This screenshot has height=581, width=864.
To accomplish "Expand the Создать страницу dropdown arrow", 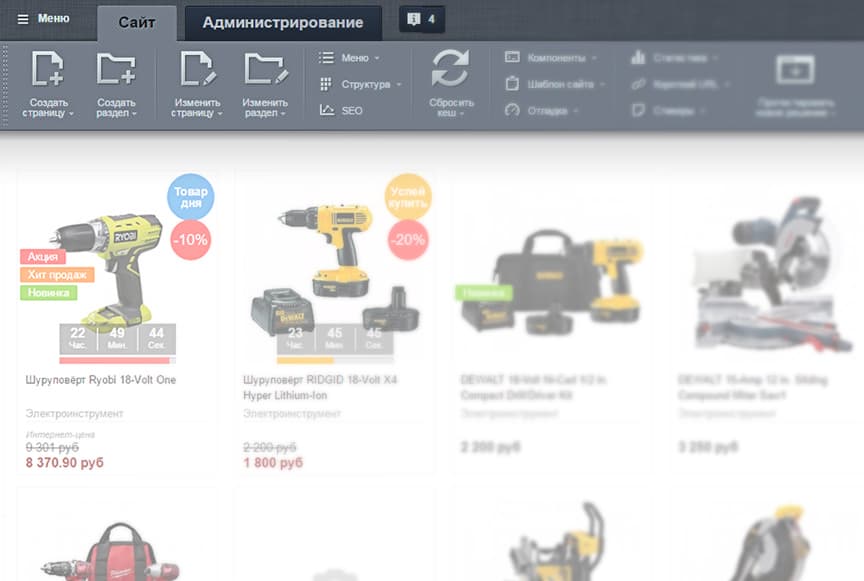I will (72, 114).
